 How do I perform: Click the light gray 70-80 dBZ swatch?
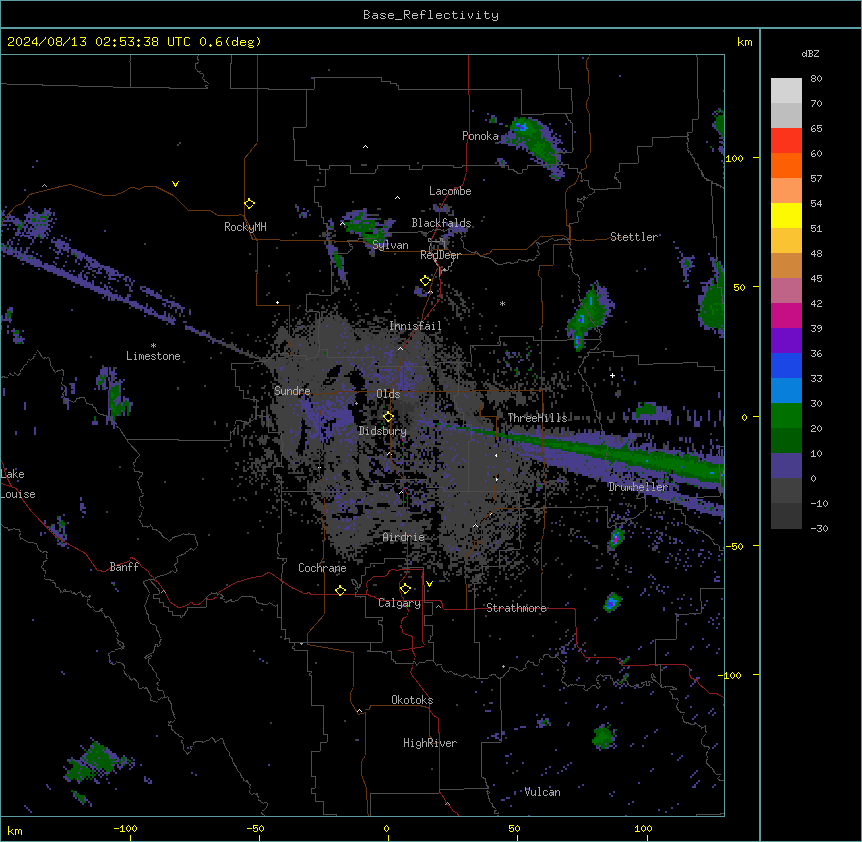[786, 91]
